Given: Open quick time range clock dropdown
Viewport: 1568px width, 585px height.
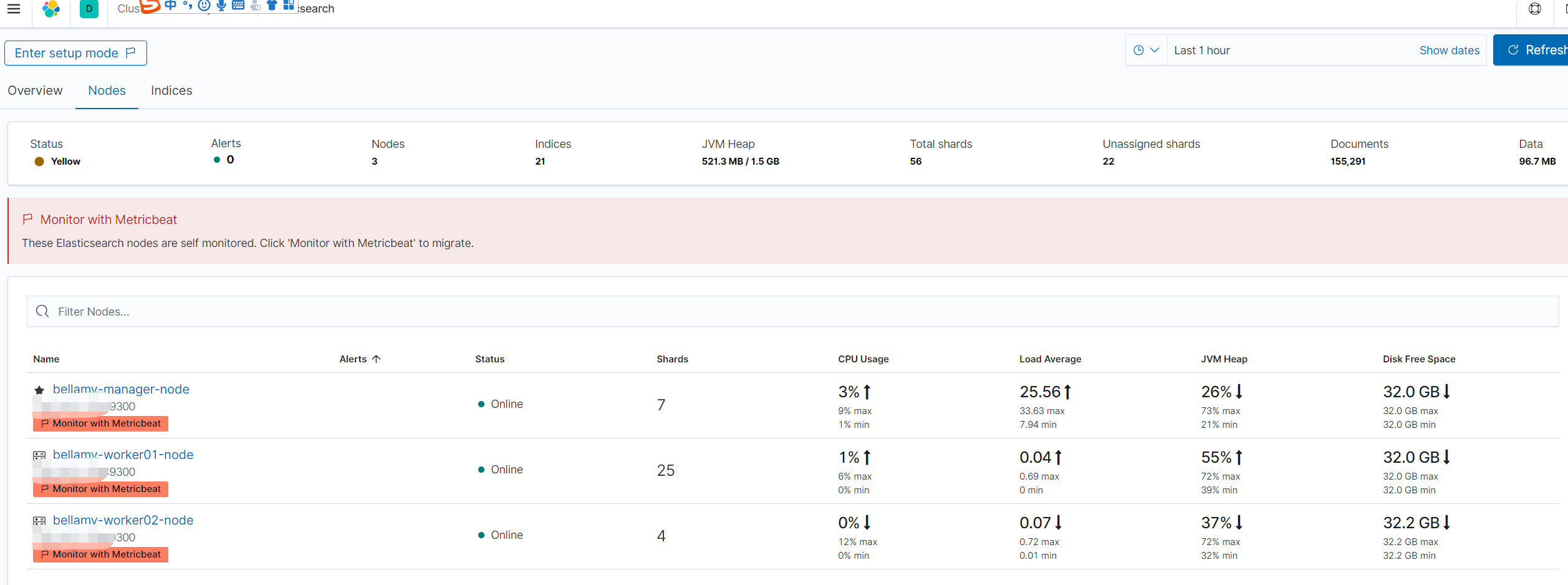Looking at the screenshot, I should (x=1147, y=51).
